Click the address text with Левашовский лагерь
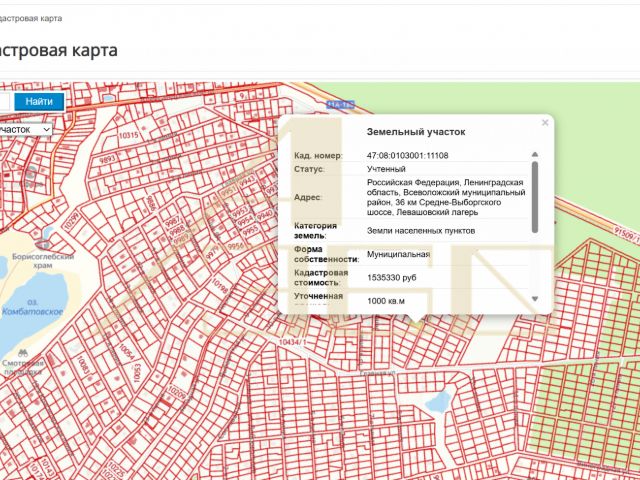640x480 pixels. coord(446,197)
